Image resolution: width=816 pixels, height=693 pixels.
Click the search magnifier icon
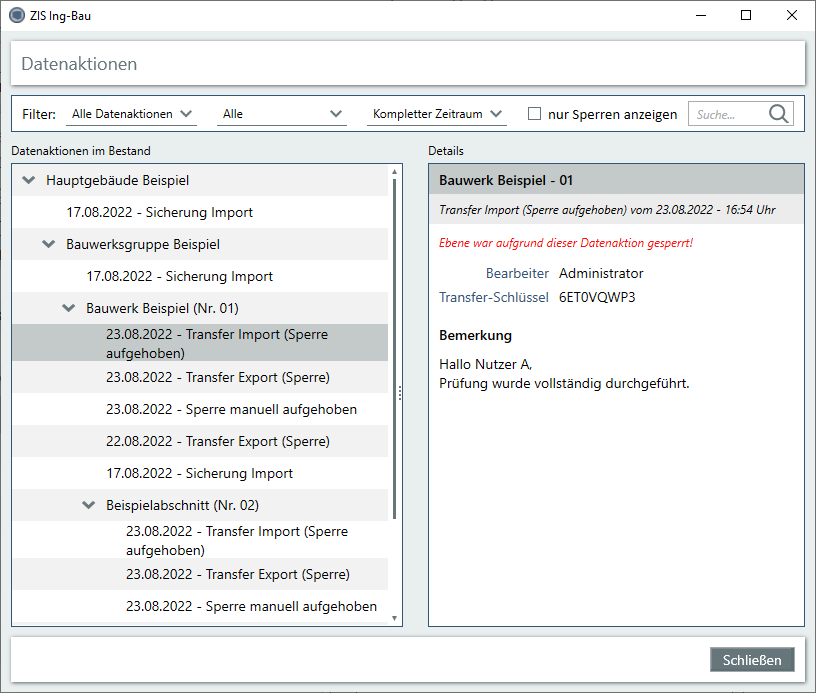click(x=779, y=114)
